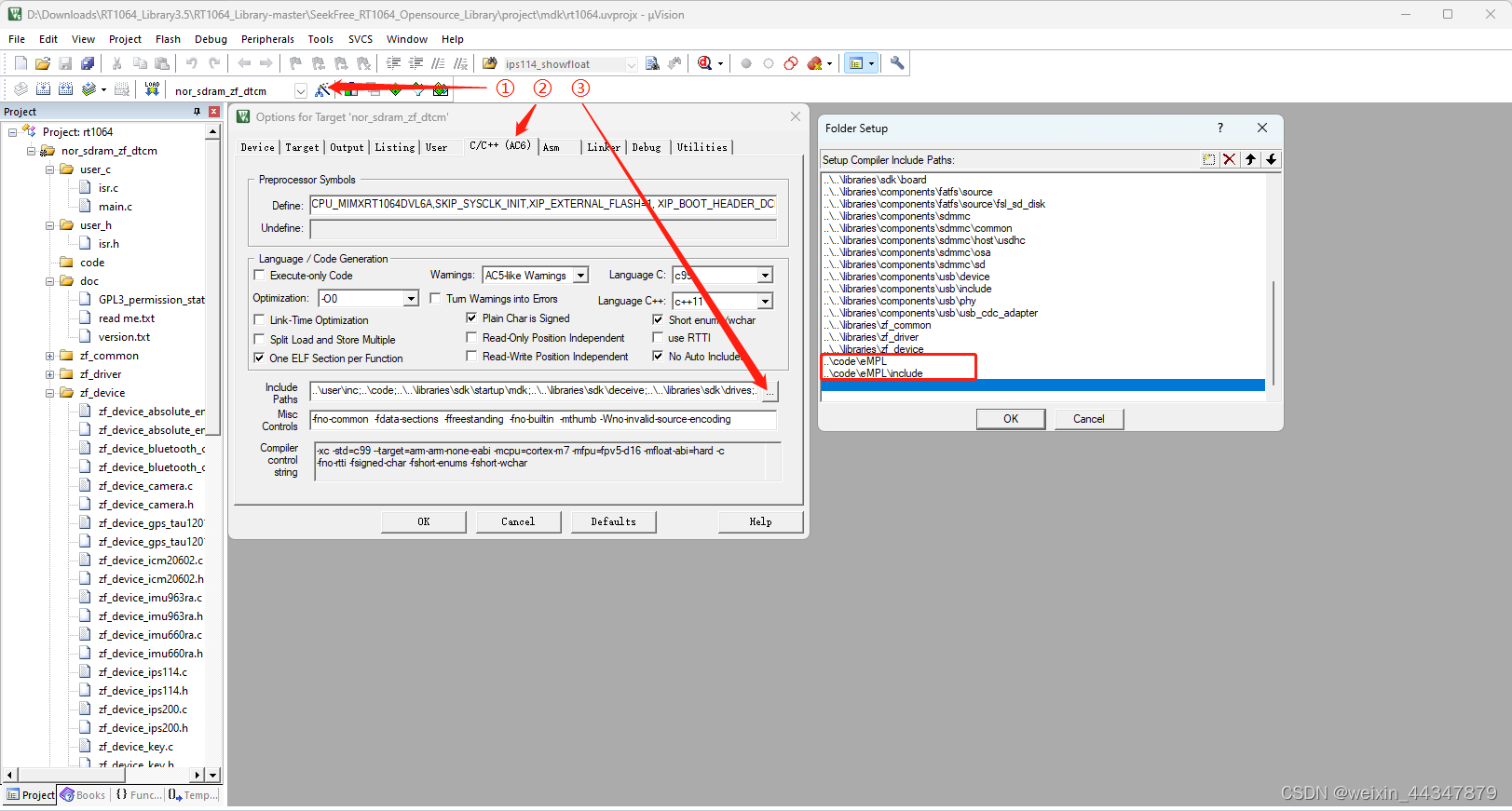This screenshot has width=1512, height=811.
Task: Click OK in Options for Target dialog
Action: (x=424, y=521)
